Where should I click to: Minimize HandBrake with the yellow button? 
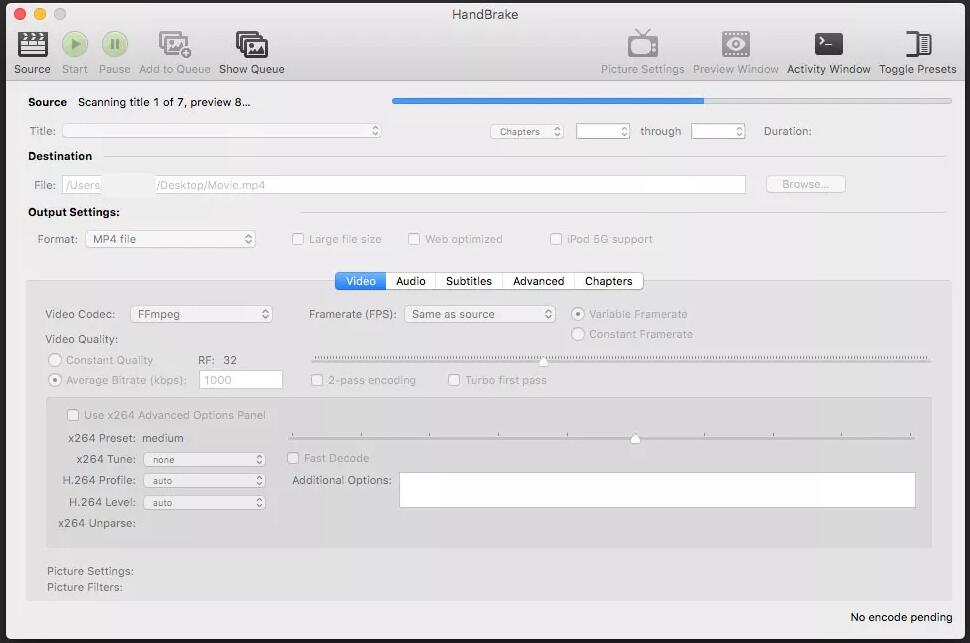click(x=40, y=14)
